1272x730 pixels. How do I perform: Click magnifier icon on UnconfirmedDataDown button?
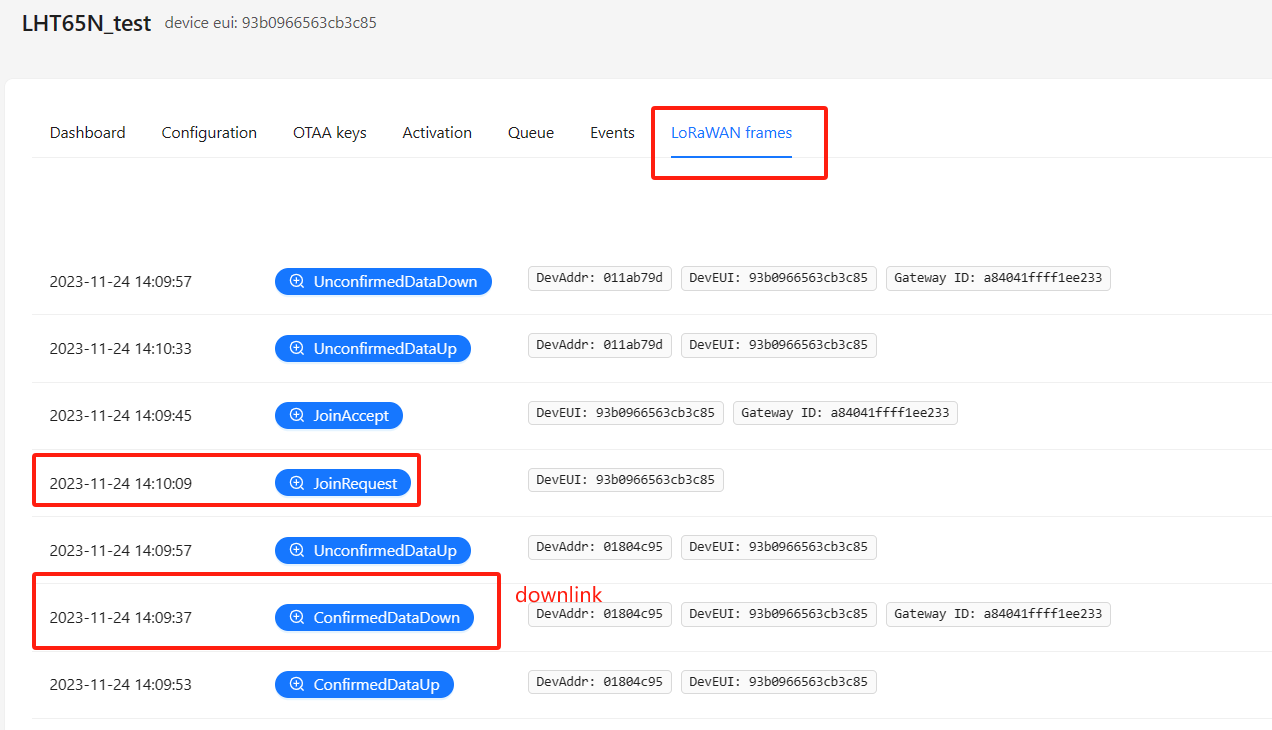[x=297, y=282]
